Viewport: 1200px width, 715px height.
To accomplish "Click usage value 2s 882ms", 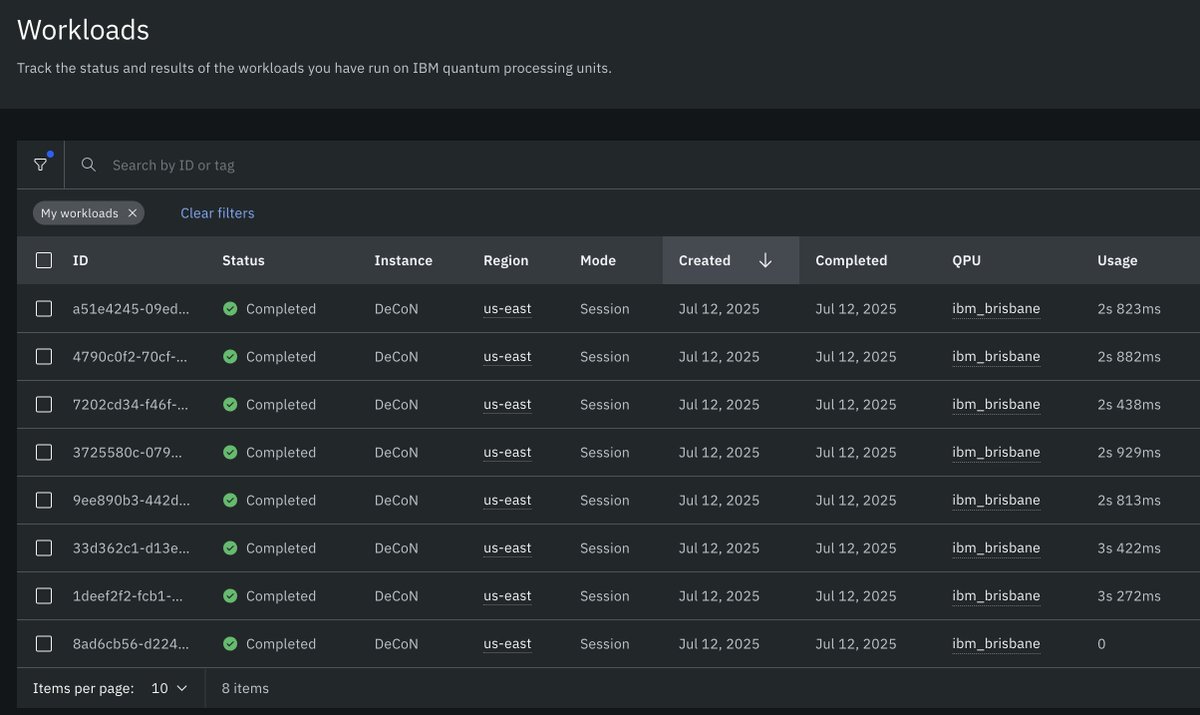I will point(1129,357).
